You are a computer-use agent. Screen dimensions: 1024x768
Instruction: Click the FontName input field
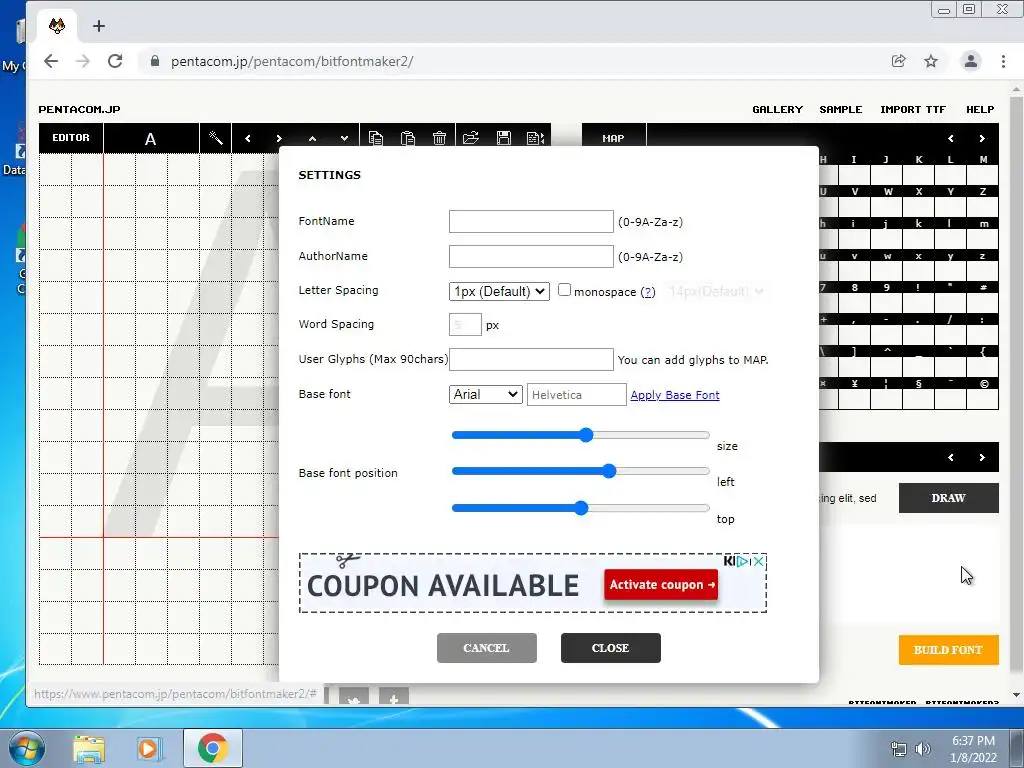(x=531, y=221)
